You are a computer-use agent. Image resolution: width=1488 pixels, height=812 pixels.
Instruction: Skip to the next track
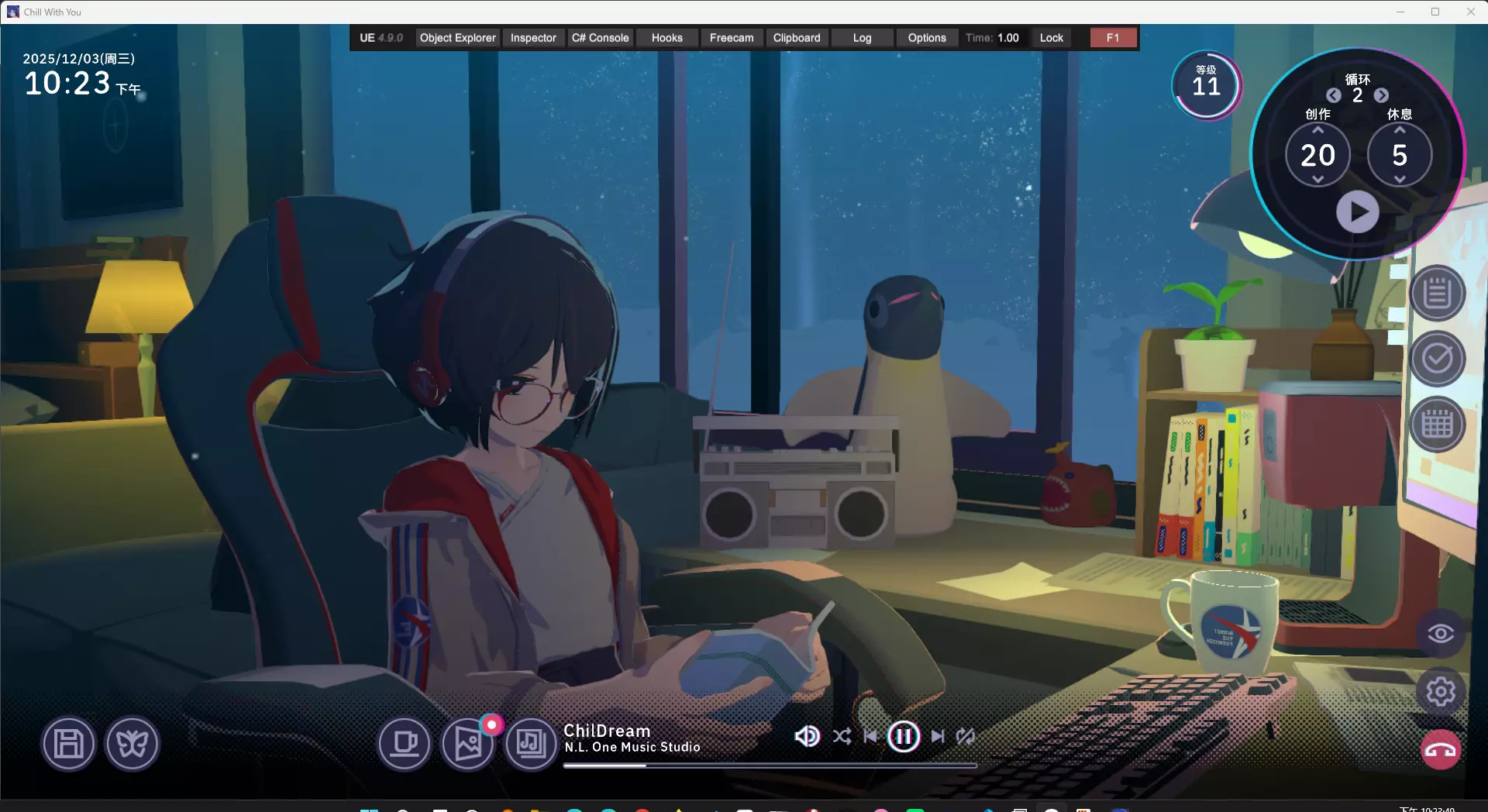[938, 736]
